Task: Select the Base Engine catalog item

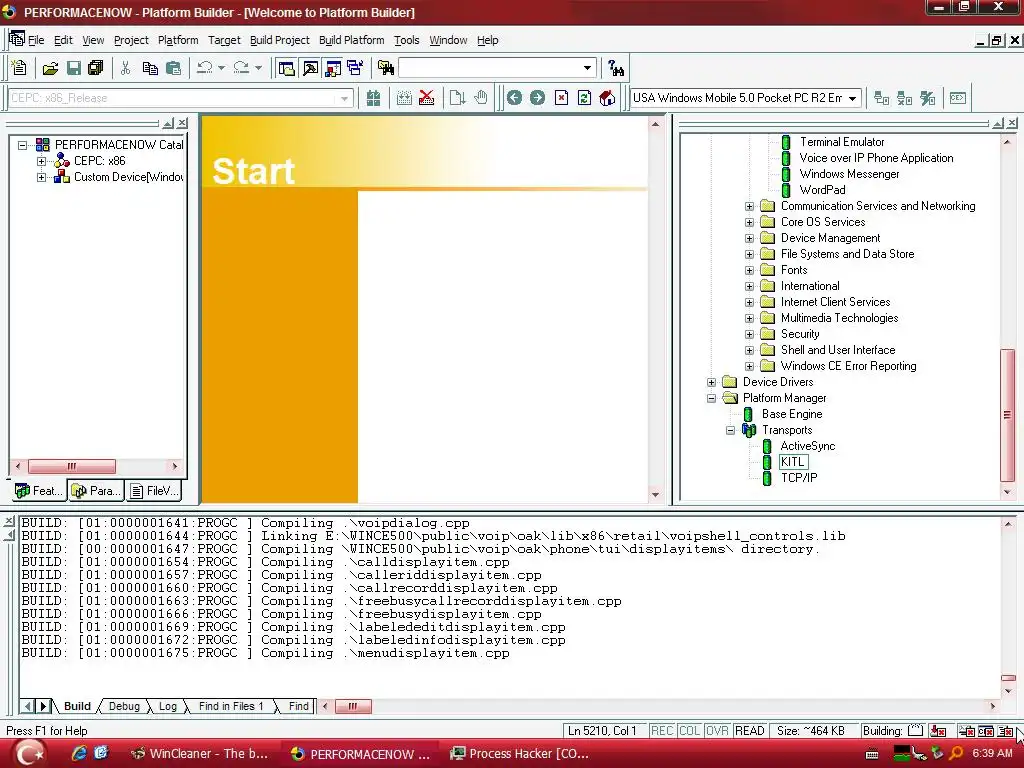Action: [792, 414]
